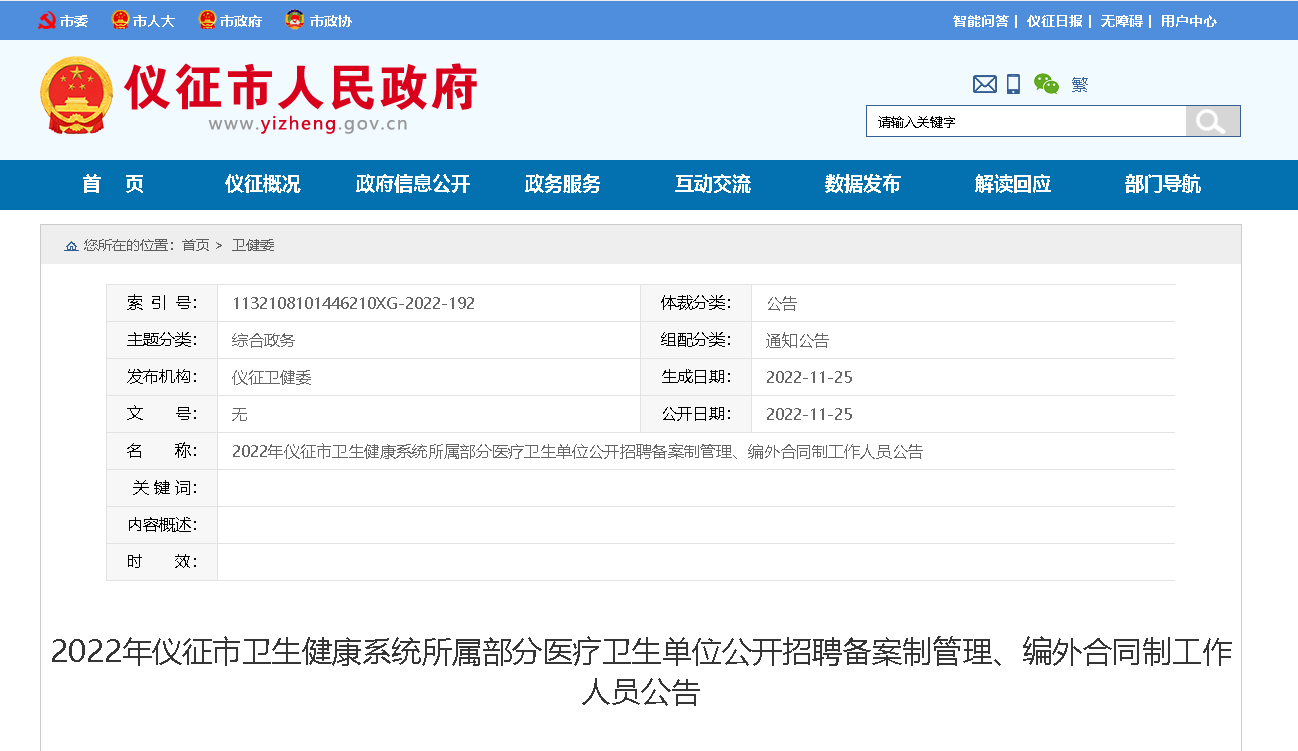Click the 体裁分类 value 公告

[x=782, y=303]
